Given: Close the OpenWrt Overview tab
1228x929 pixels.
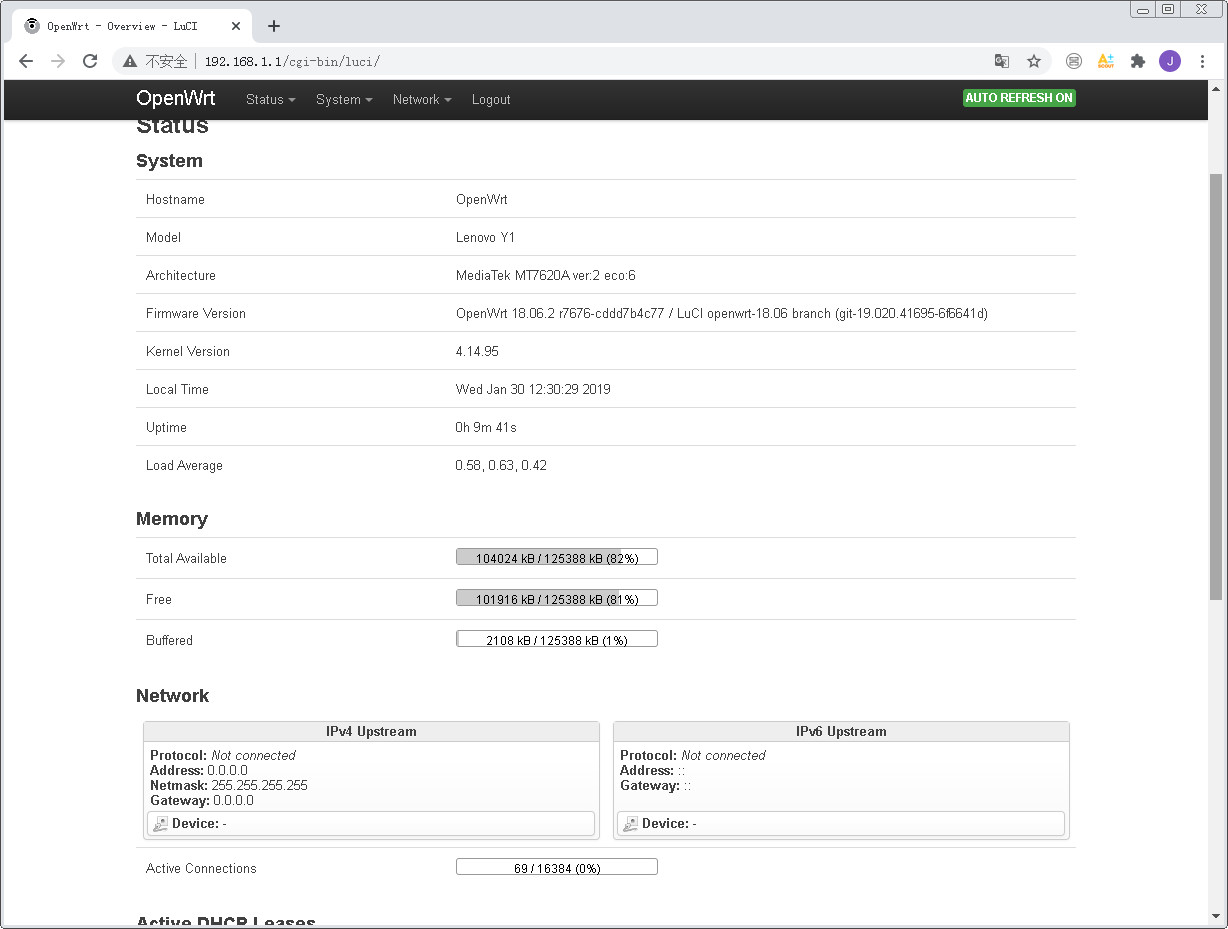Looking at the screenshot, I should 236,26.
